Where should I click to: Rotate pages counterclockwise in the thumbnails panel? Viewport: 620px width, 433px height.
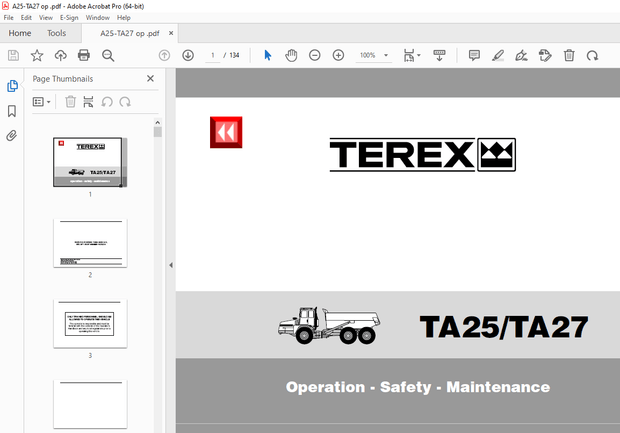[x=107, y=102]
